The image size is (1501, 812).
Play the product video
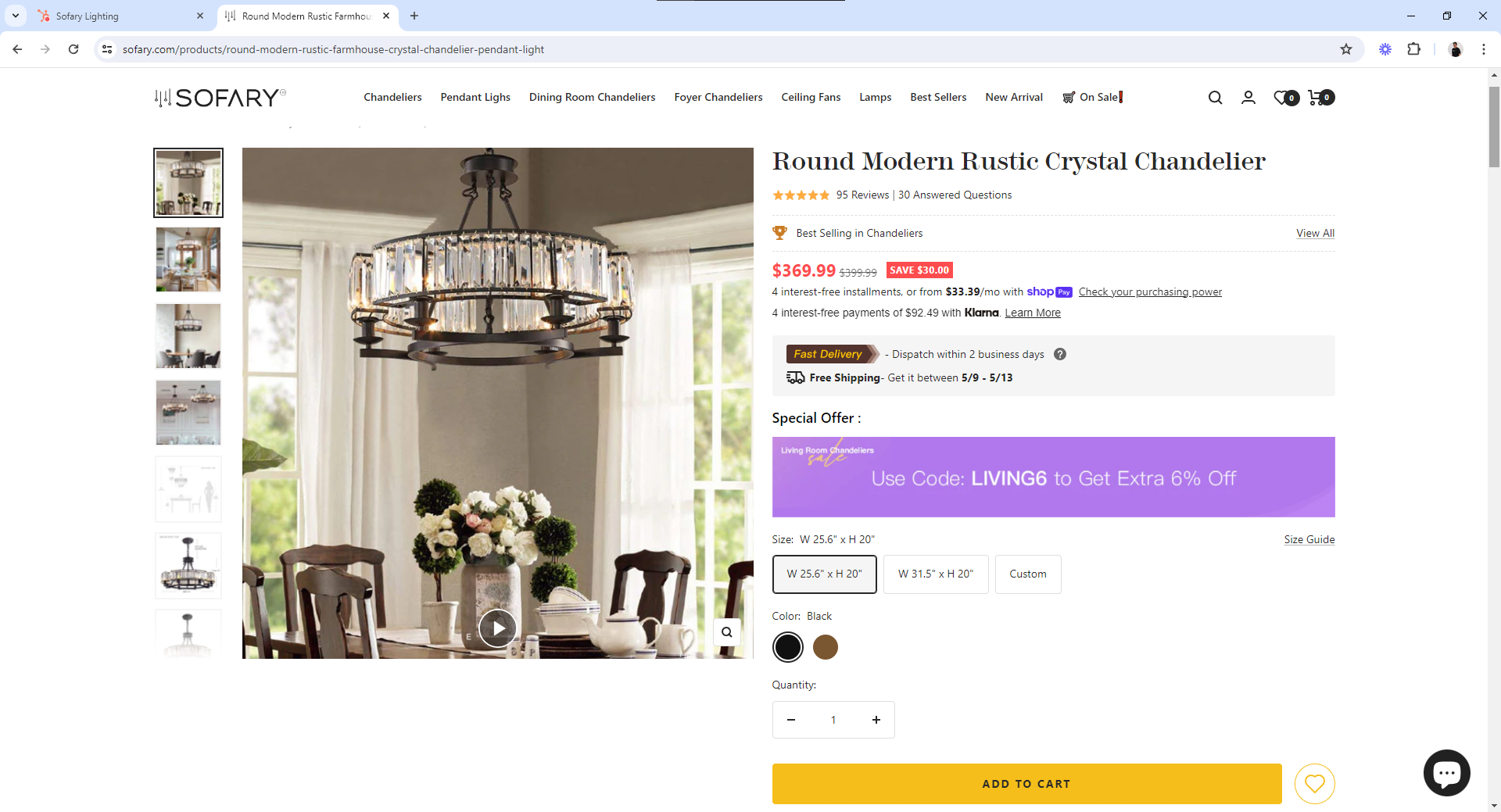click(498, 628)
